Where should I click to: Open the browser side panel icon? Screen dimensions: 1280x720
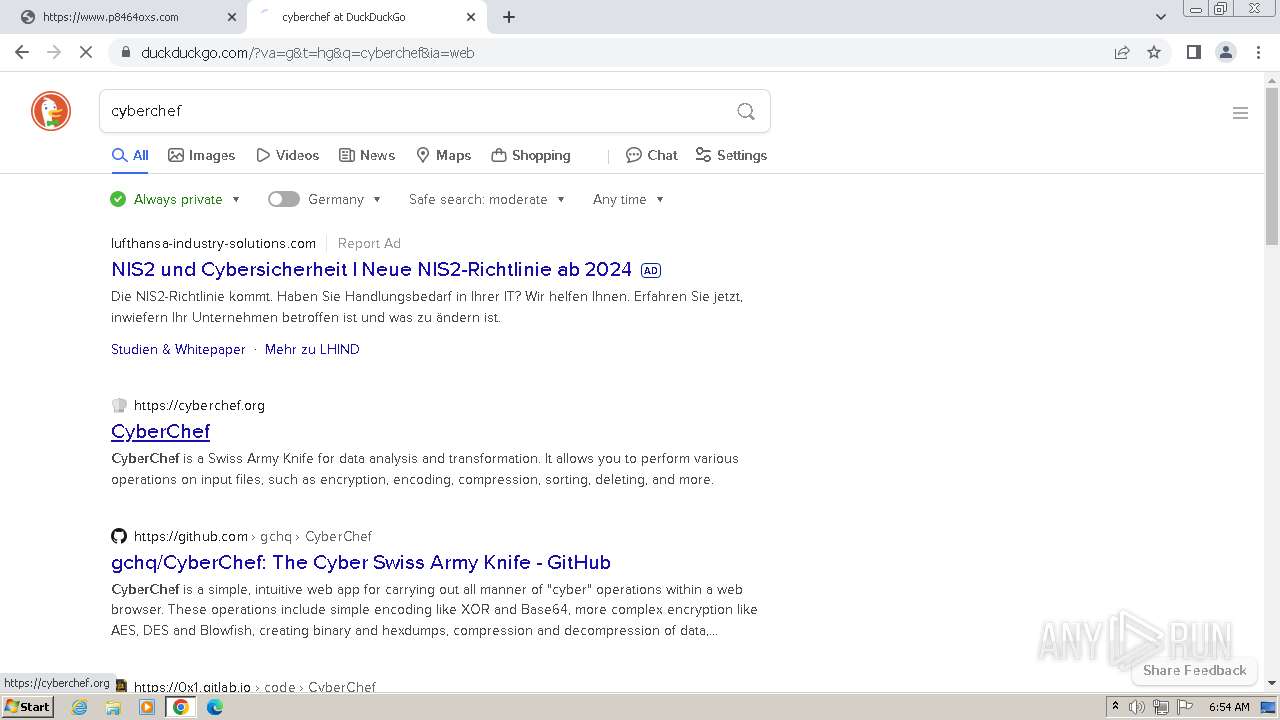(x=1193, y=52)
